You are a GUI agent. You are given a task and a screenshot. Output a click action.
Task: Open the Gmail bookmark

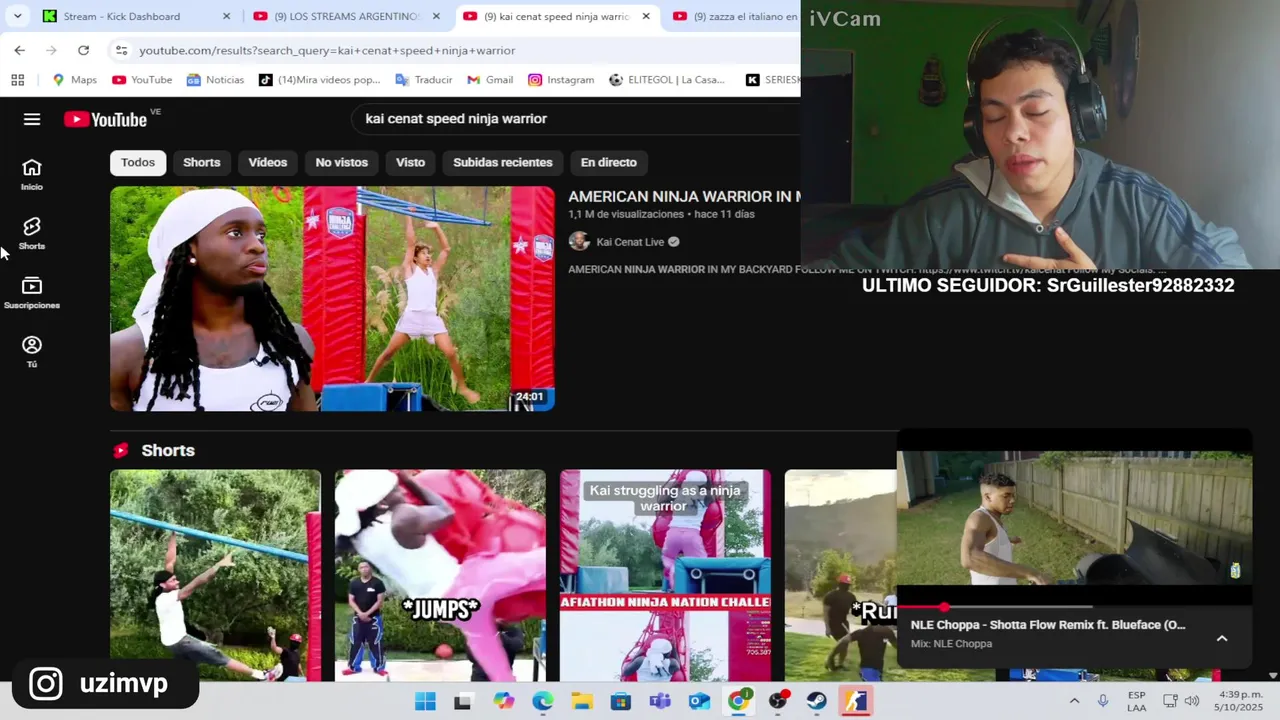pos(490,80)
